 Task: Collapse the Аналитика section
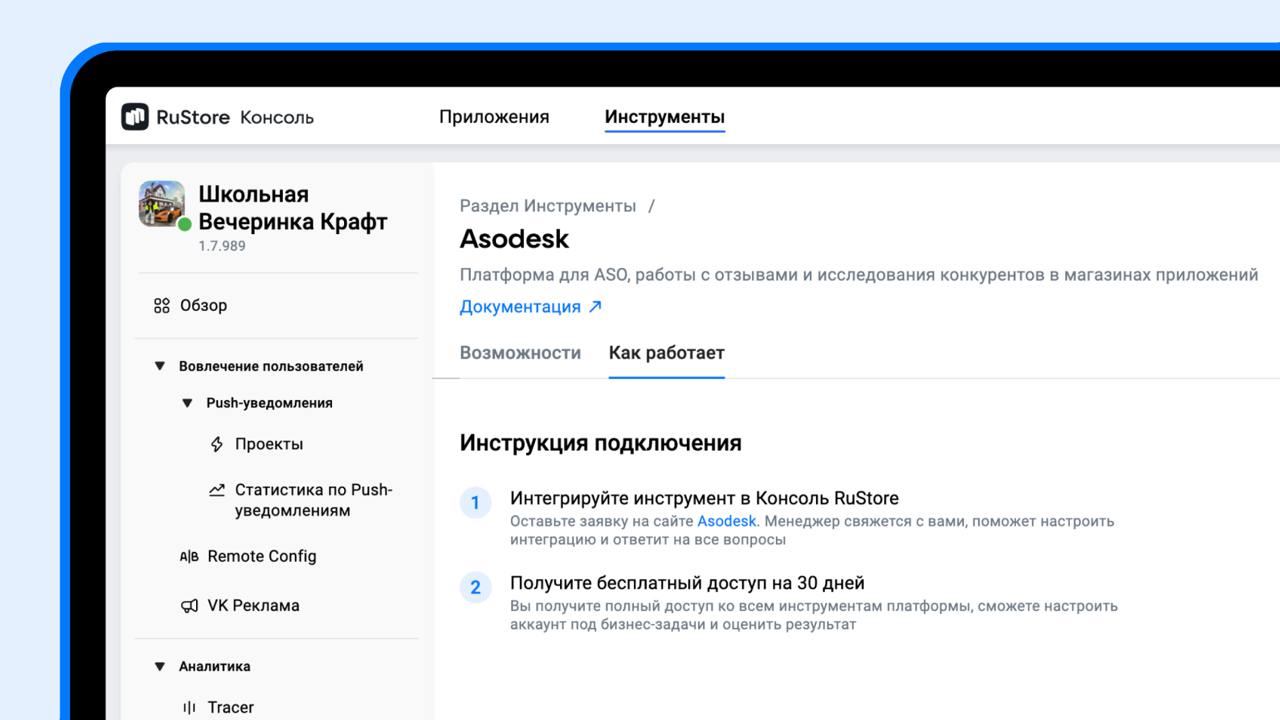[159, 666]
